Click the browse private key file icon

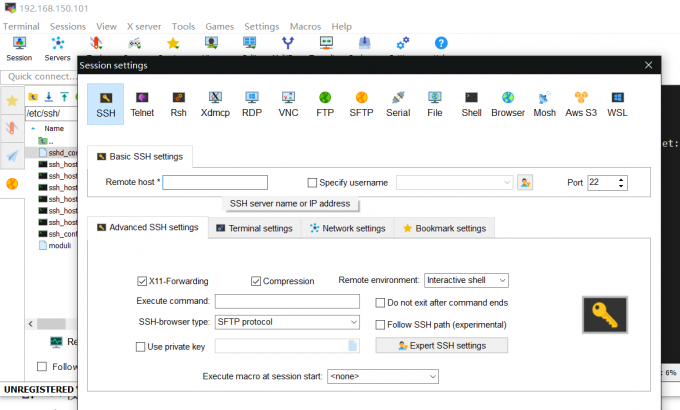pos(353,346)
